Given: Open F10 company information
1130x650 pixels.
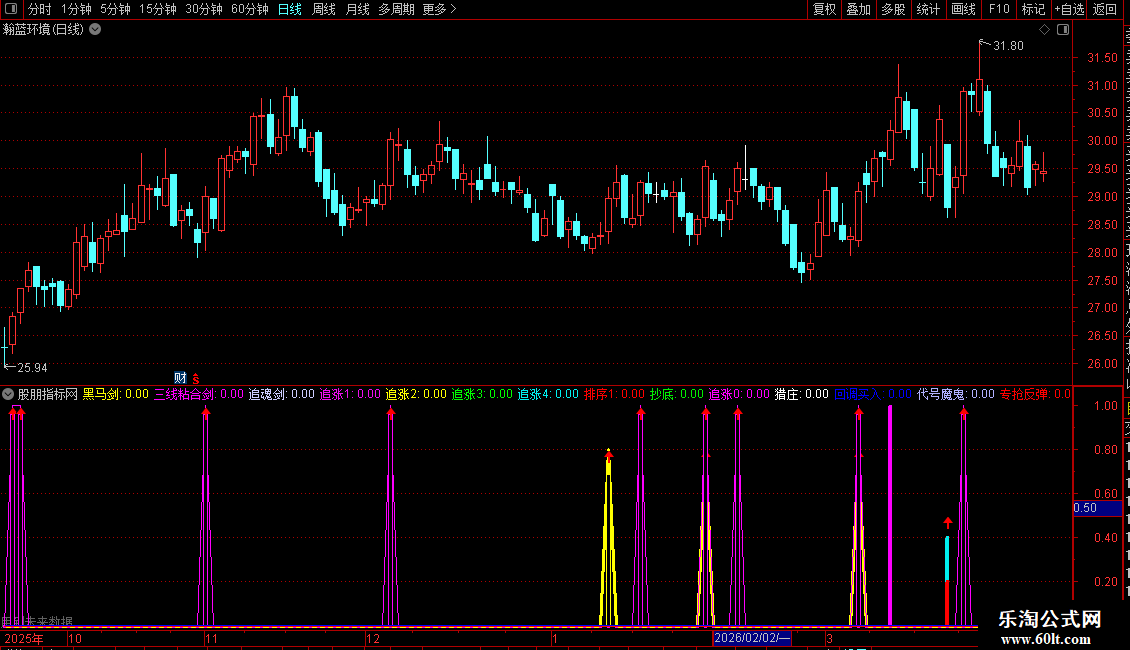Looking at the screenshot, I should (999, 9).
